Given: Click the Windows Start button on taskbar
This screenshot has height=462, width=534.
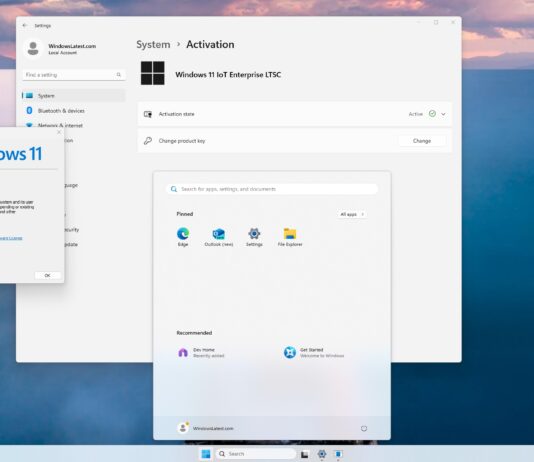Looking at the screenshot, I should [206, 454].
